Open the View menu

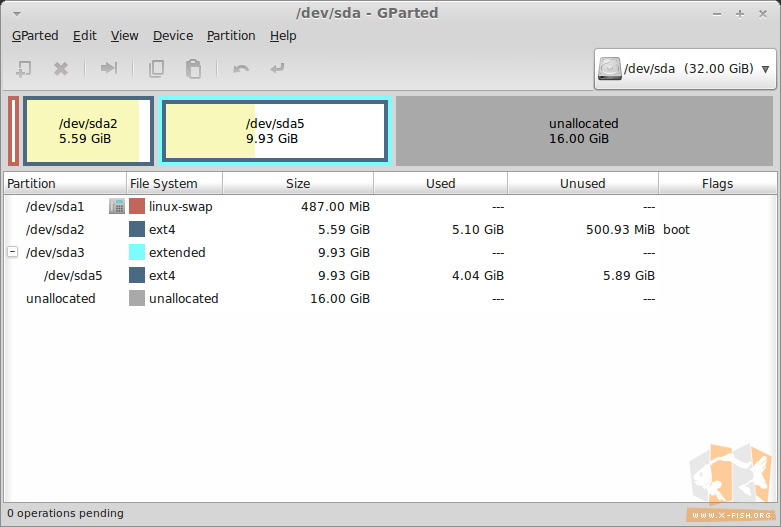(125, 36)
